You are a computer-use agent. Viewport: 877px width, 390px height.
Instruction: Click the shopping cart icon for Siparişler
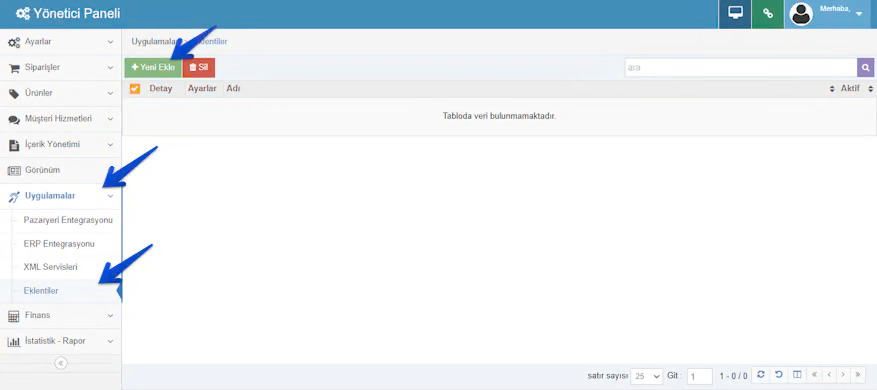[14, 68]
